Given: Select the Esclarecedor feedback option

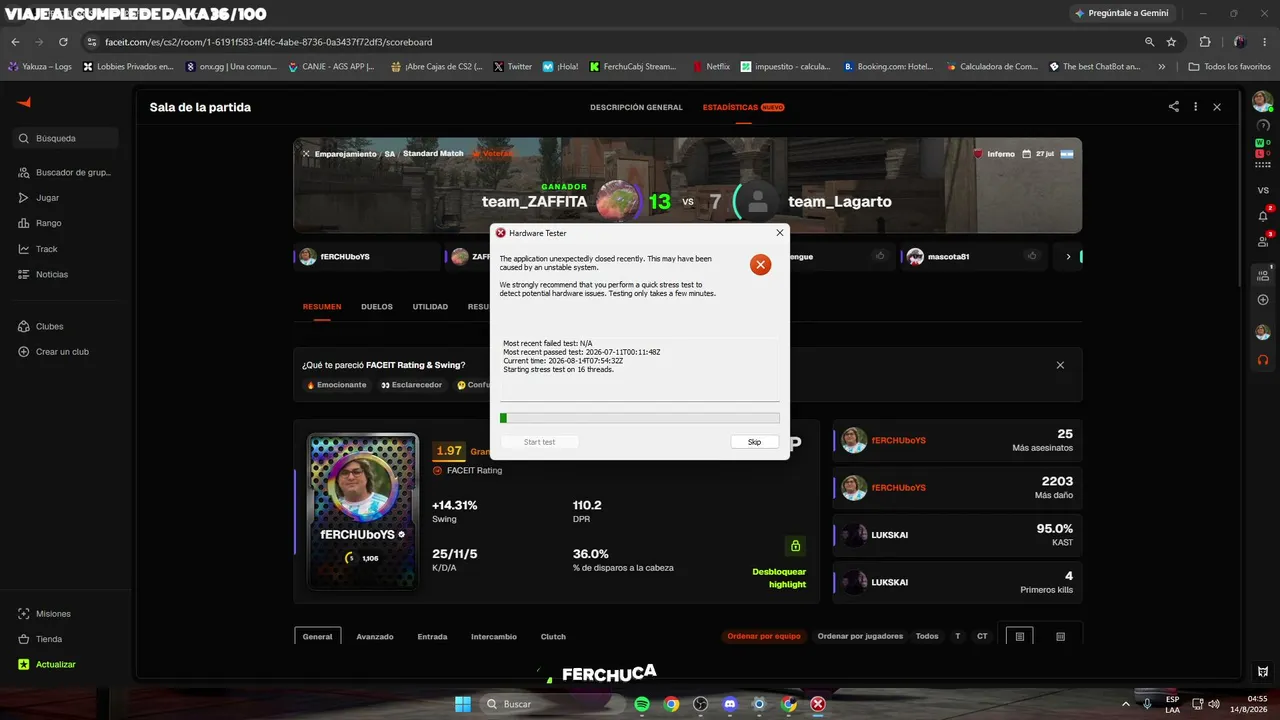Looking at the screenshot, I should pos(411,385).
